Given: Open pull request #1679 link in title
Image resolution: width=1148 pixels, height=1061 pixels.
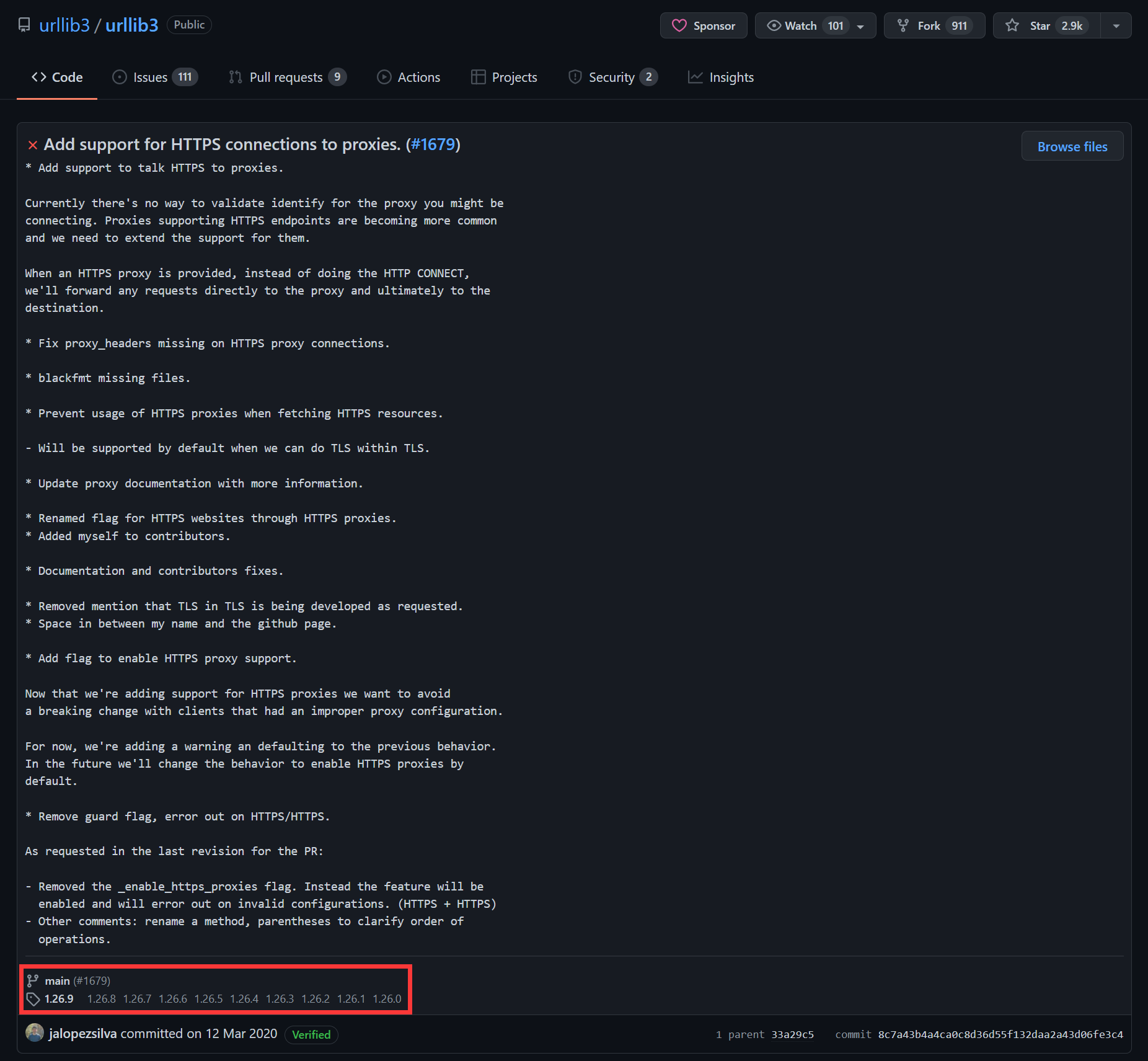Looking at the screenshot, I should (433, 144).
